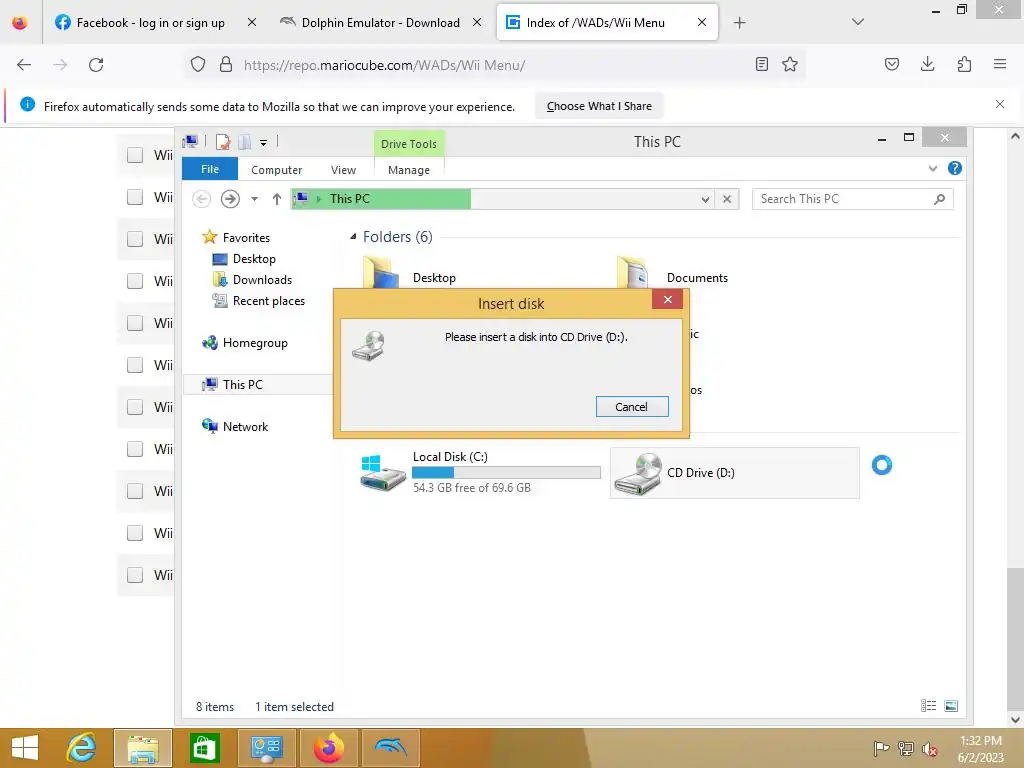Open Firefox hamburger application menu
The height and width of the screenshot is (768, 1024).
click(x=1000, y=64)
